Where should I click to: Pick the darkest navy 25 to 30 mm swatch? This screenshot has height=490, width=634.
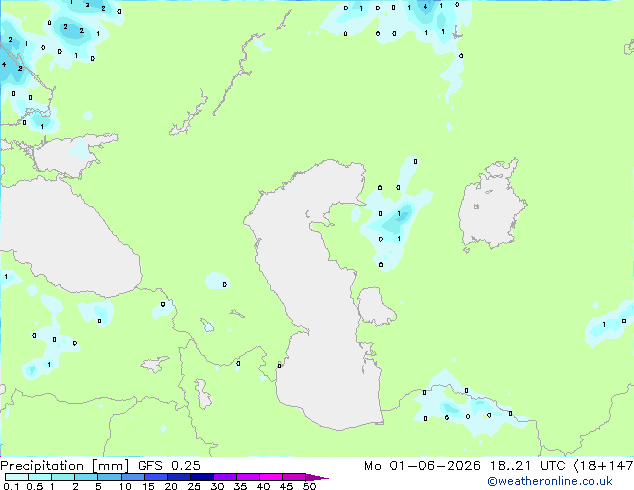coord(201,477)
